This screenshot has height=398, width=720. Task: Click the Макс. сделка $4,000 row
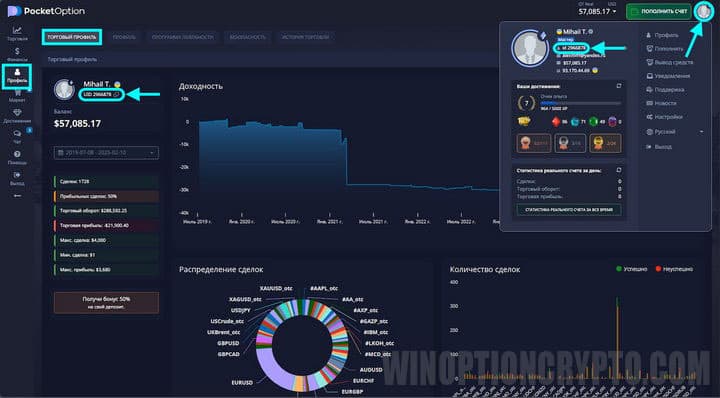click(x=107, y=241)
